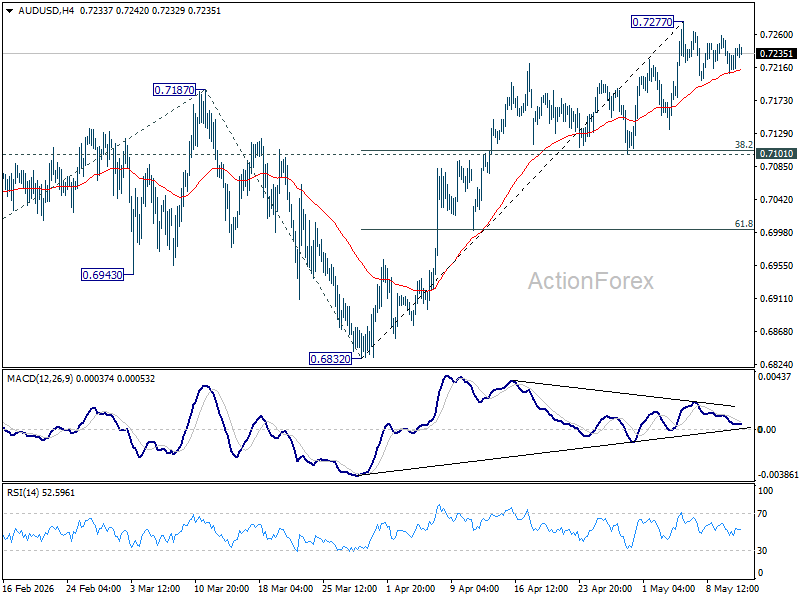This screenshot has height=600, width=800.
Task: Select the 0.71010 level price tag
Action: click(x=776, y=154)
